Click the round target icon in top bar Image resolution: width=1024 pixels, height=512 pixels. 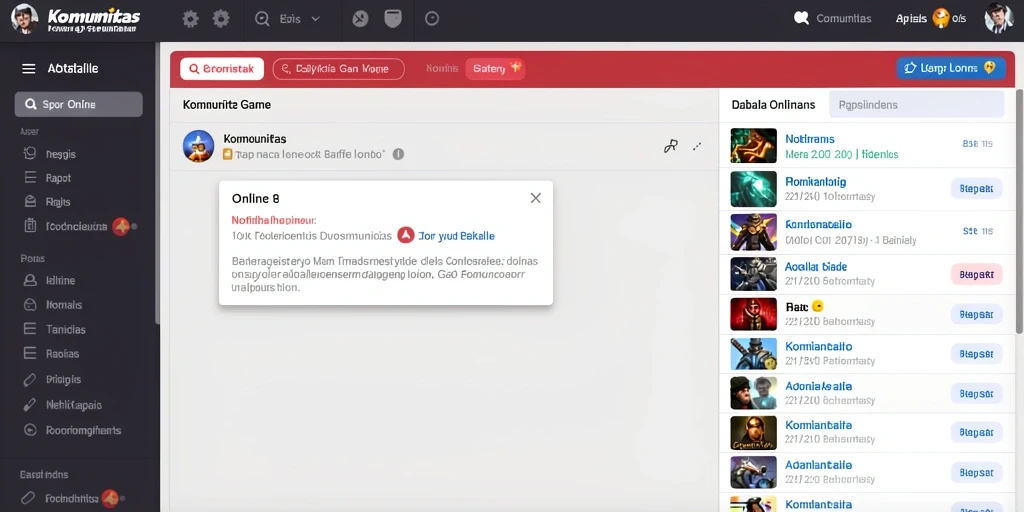coord(432,19)
